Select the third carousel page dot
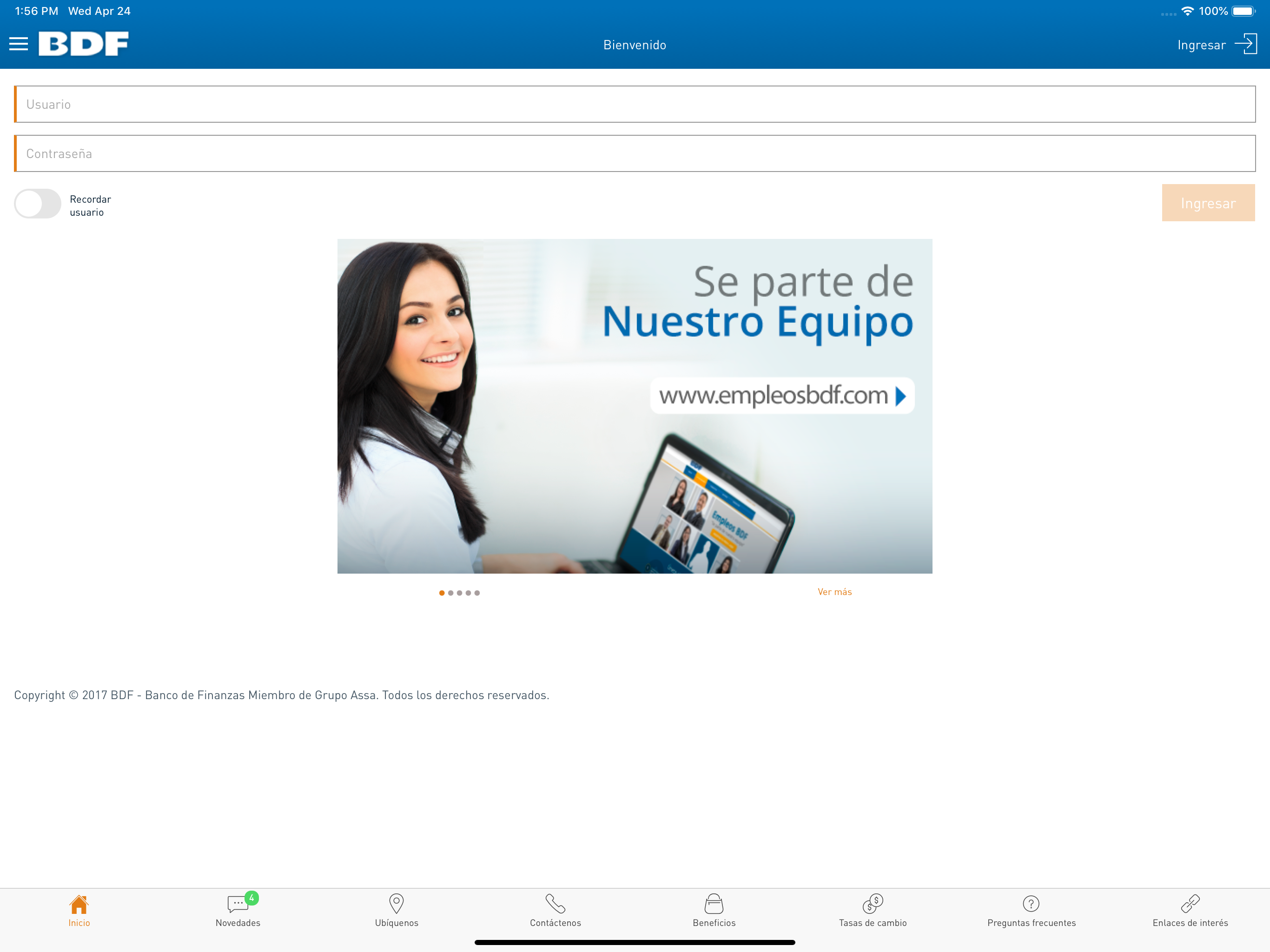Image resolution: width=1270 pixels, height=952 pixels. coord(459,593)
